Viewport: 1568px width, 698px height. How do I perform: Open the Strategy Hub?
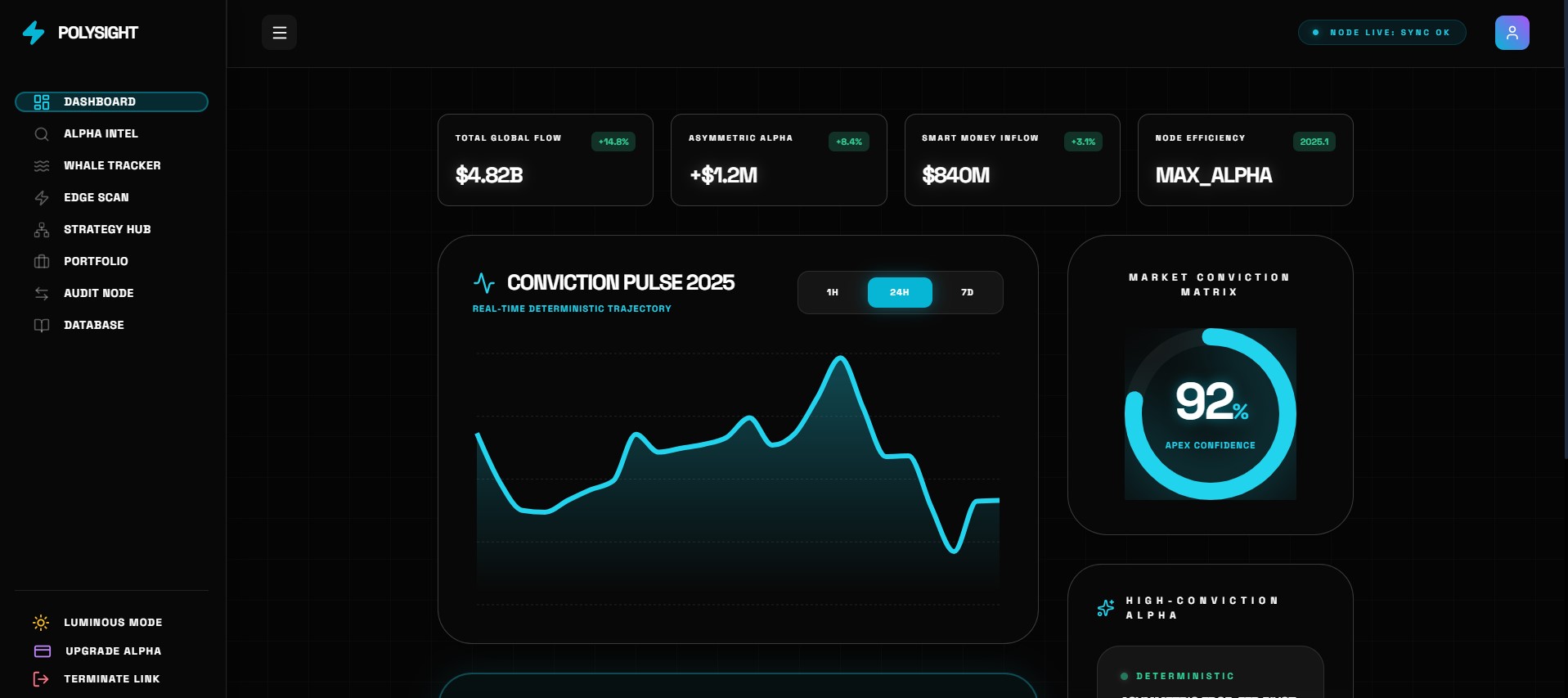pos(111,229)
